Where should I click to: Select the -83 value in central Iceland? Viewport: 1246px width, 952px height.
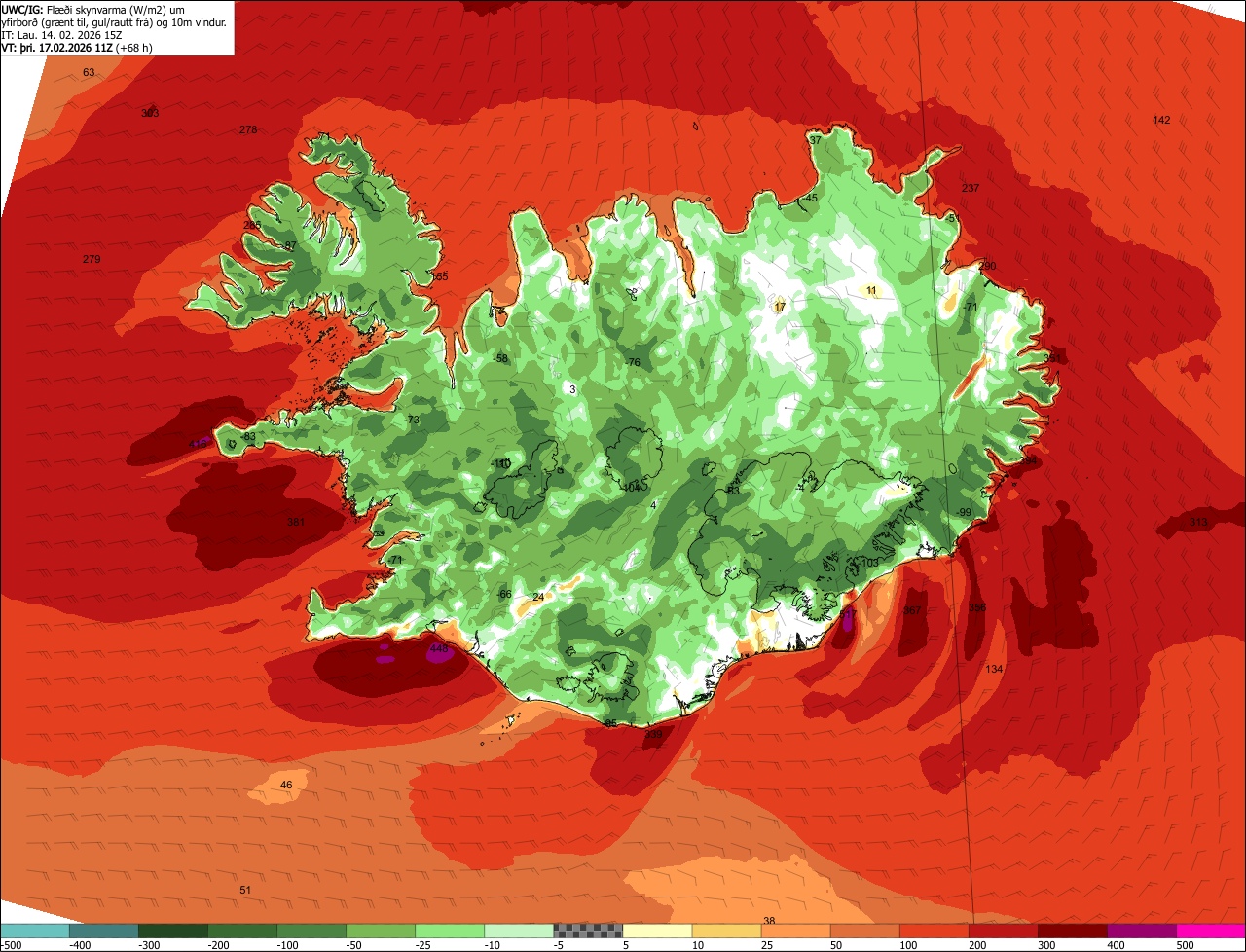pos(732,491)
